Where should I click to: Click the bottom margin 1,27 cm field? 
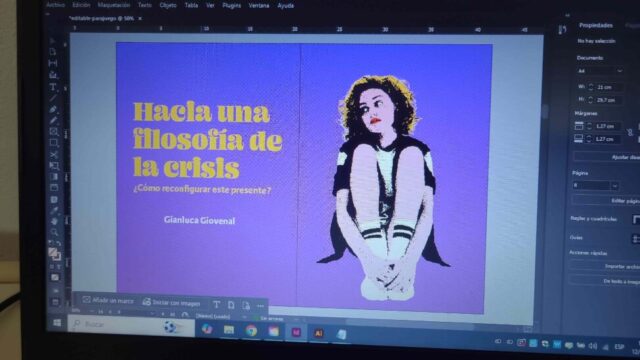coord(608,139)
